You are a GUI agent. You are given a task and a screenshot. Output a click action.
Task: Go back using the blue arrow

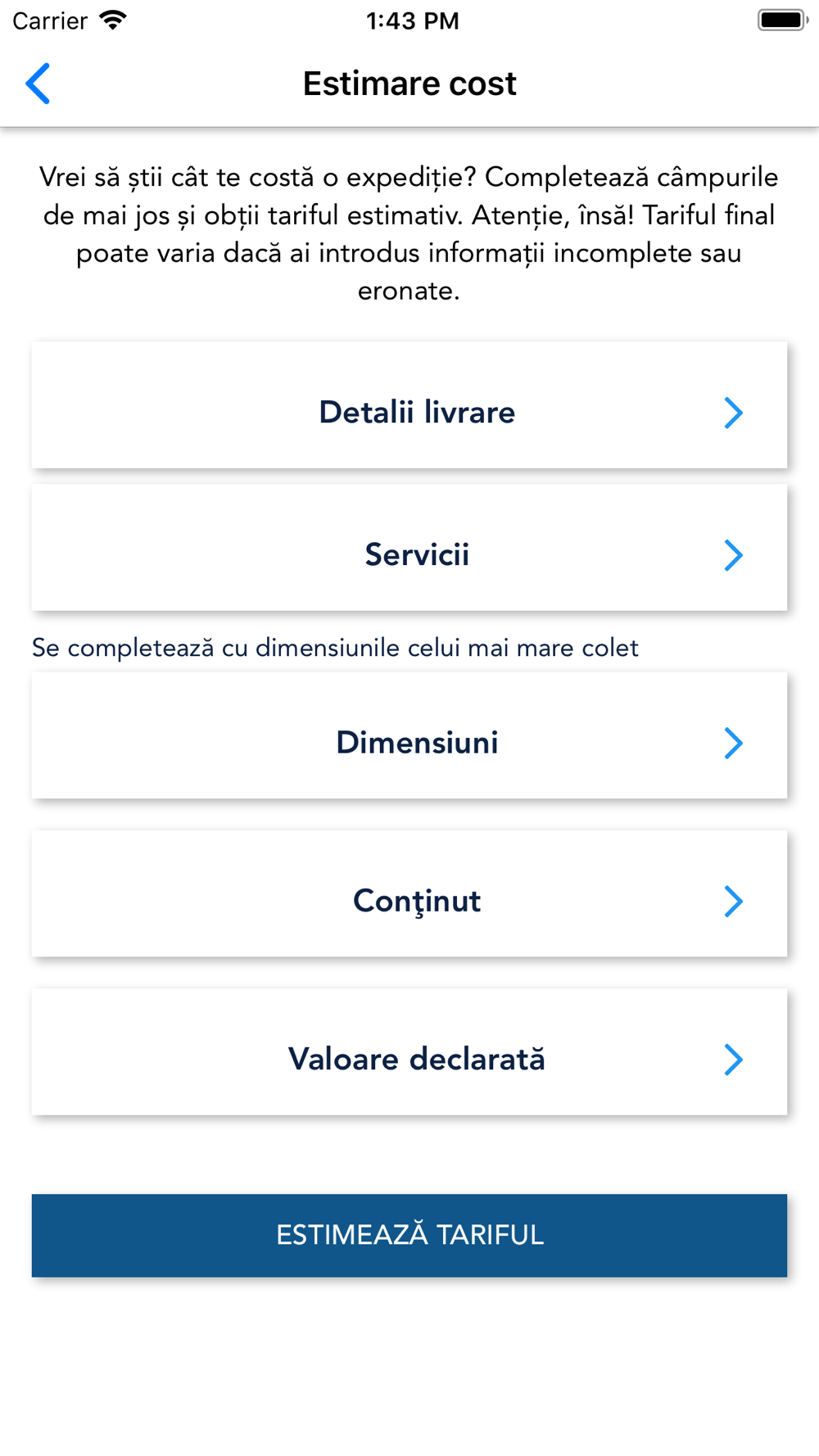[x=38, y=84]
